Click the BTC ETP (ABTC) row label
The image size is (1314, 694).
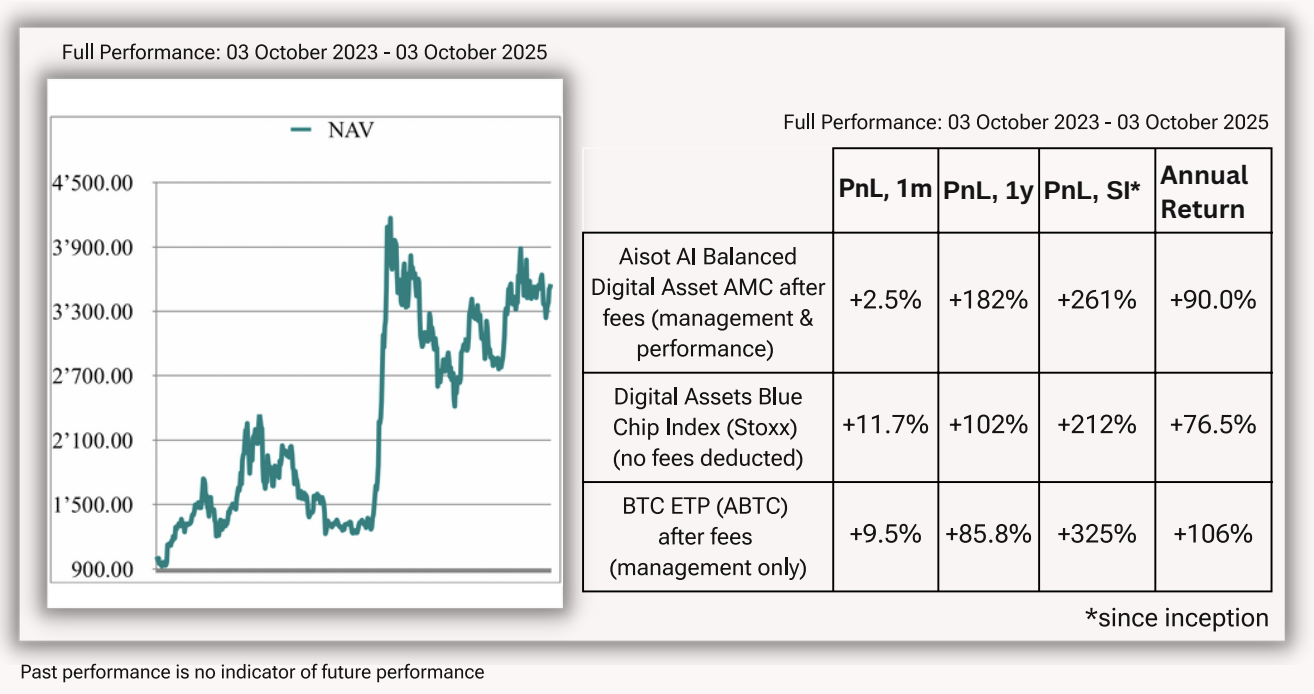click(x=708, y=537)
